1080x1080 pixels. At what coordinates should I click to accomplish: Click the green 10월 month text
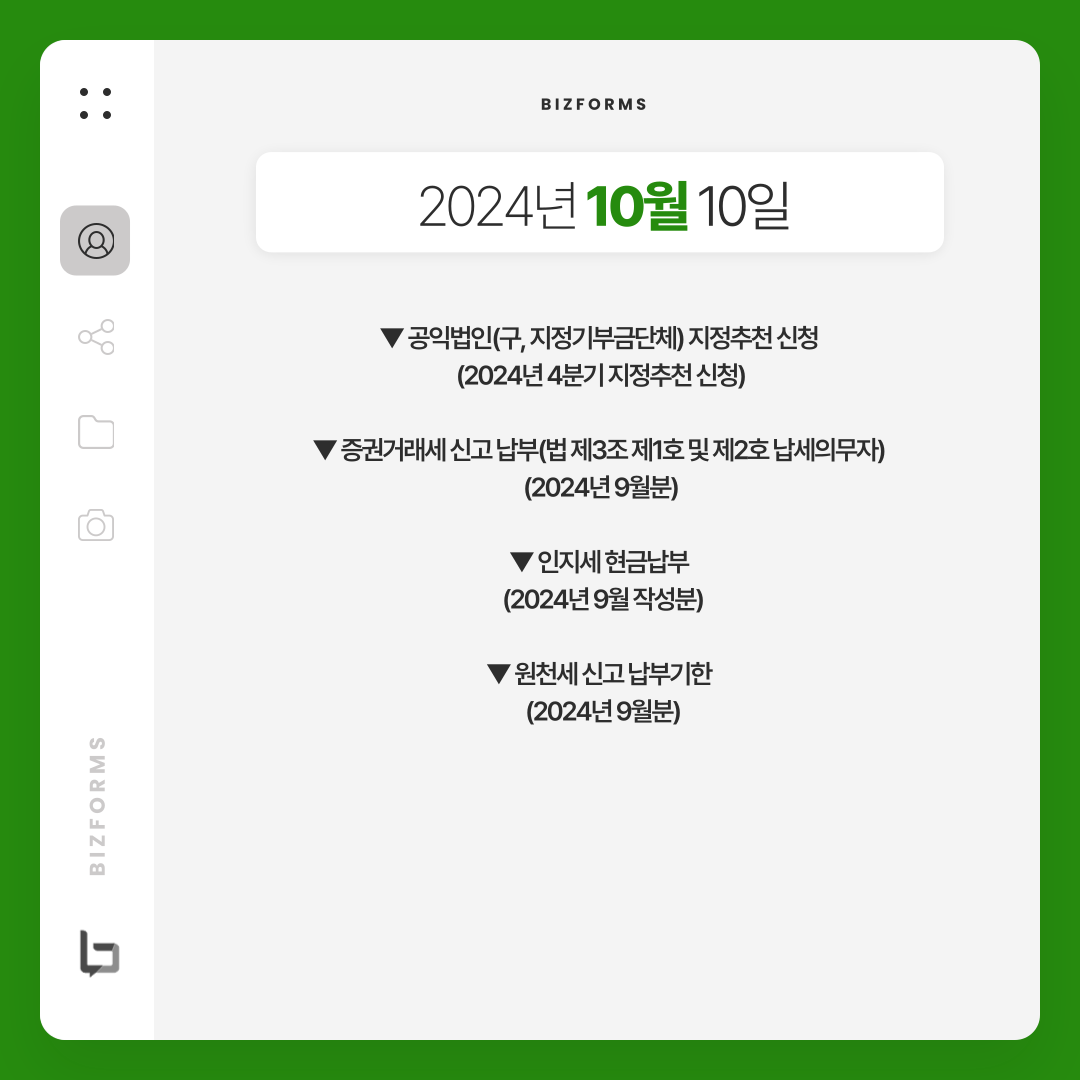pyautogui.click(x=636, y=205)
